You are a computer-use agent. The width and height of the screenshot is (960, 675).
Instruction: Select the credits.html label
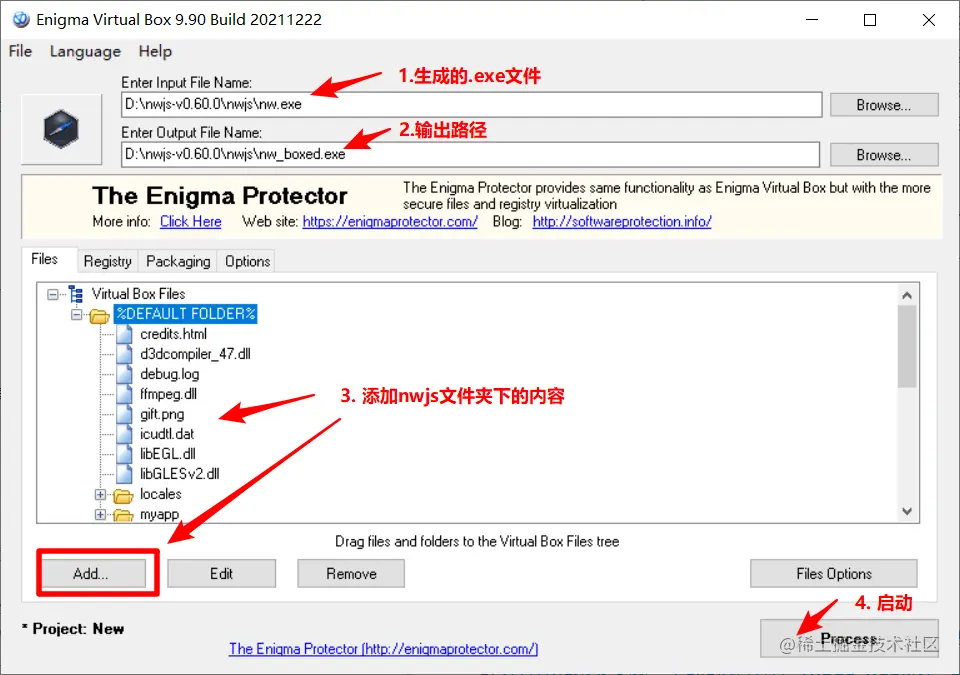(x=173, y=334)
